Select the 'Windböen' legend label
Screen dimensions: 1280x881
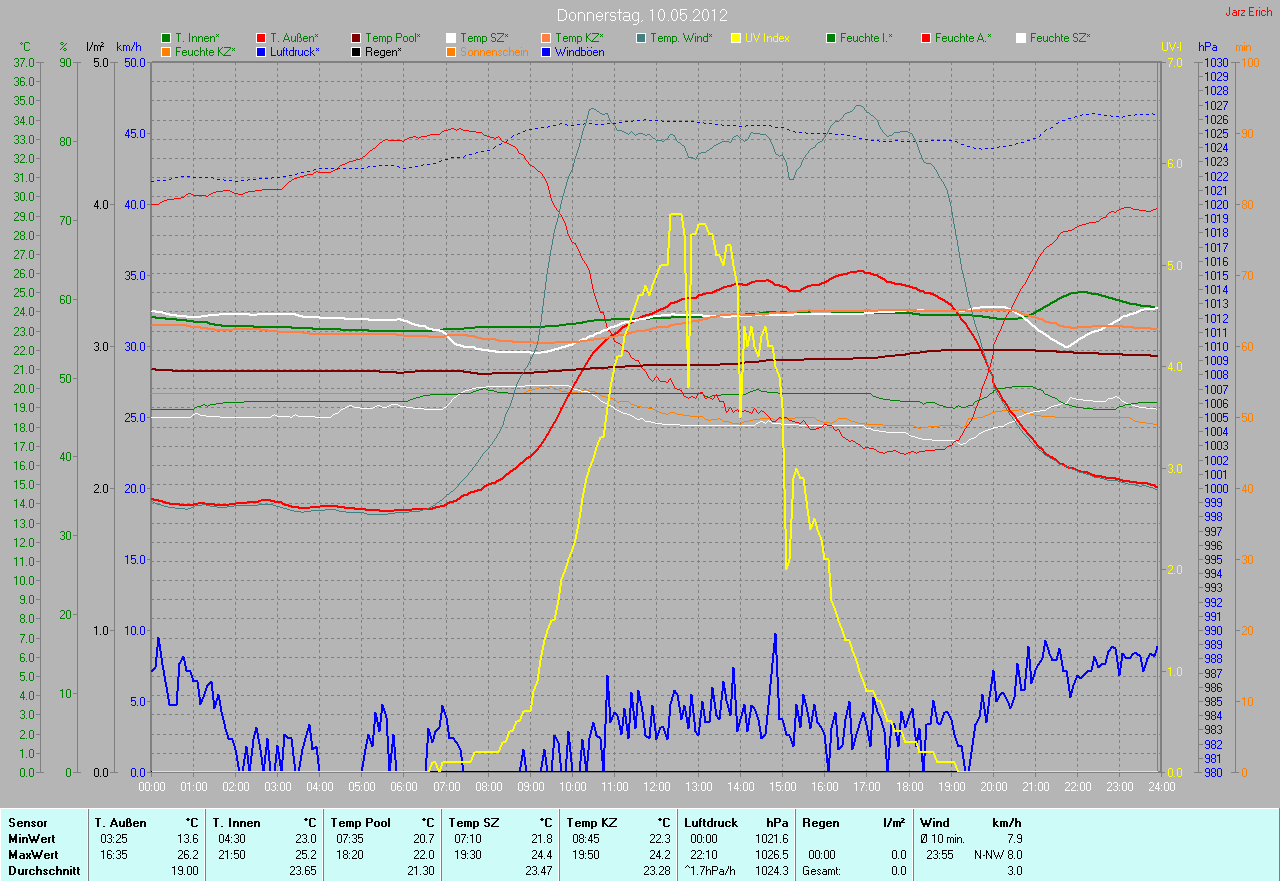point(579,51)
